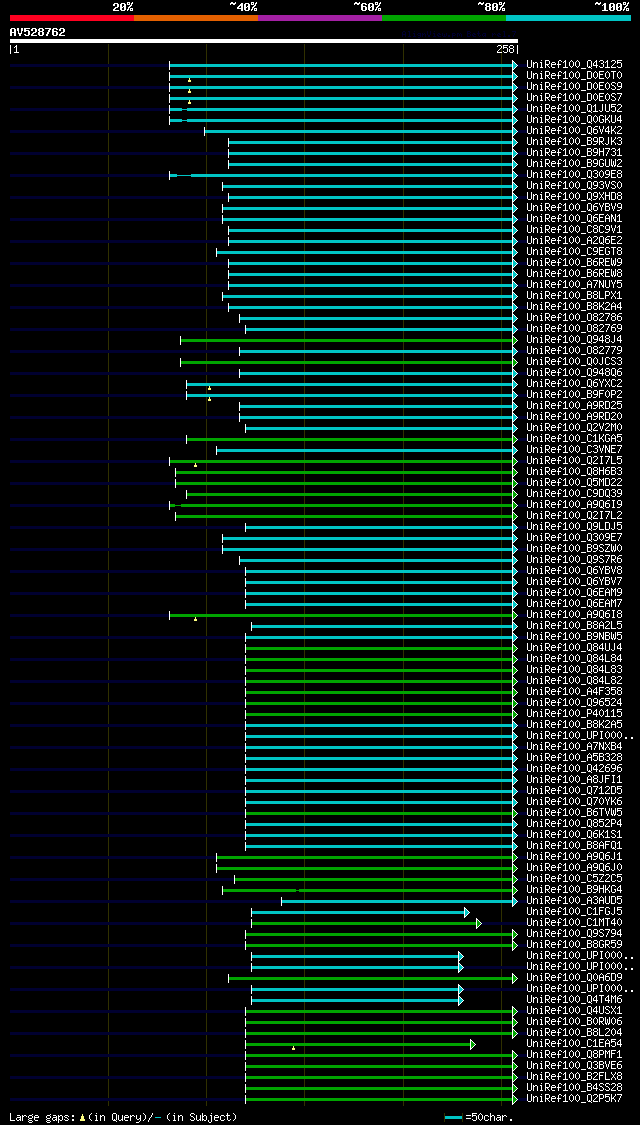Select the UniRef100_C3VNE7 label

click(x=574, y=450)
